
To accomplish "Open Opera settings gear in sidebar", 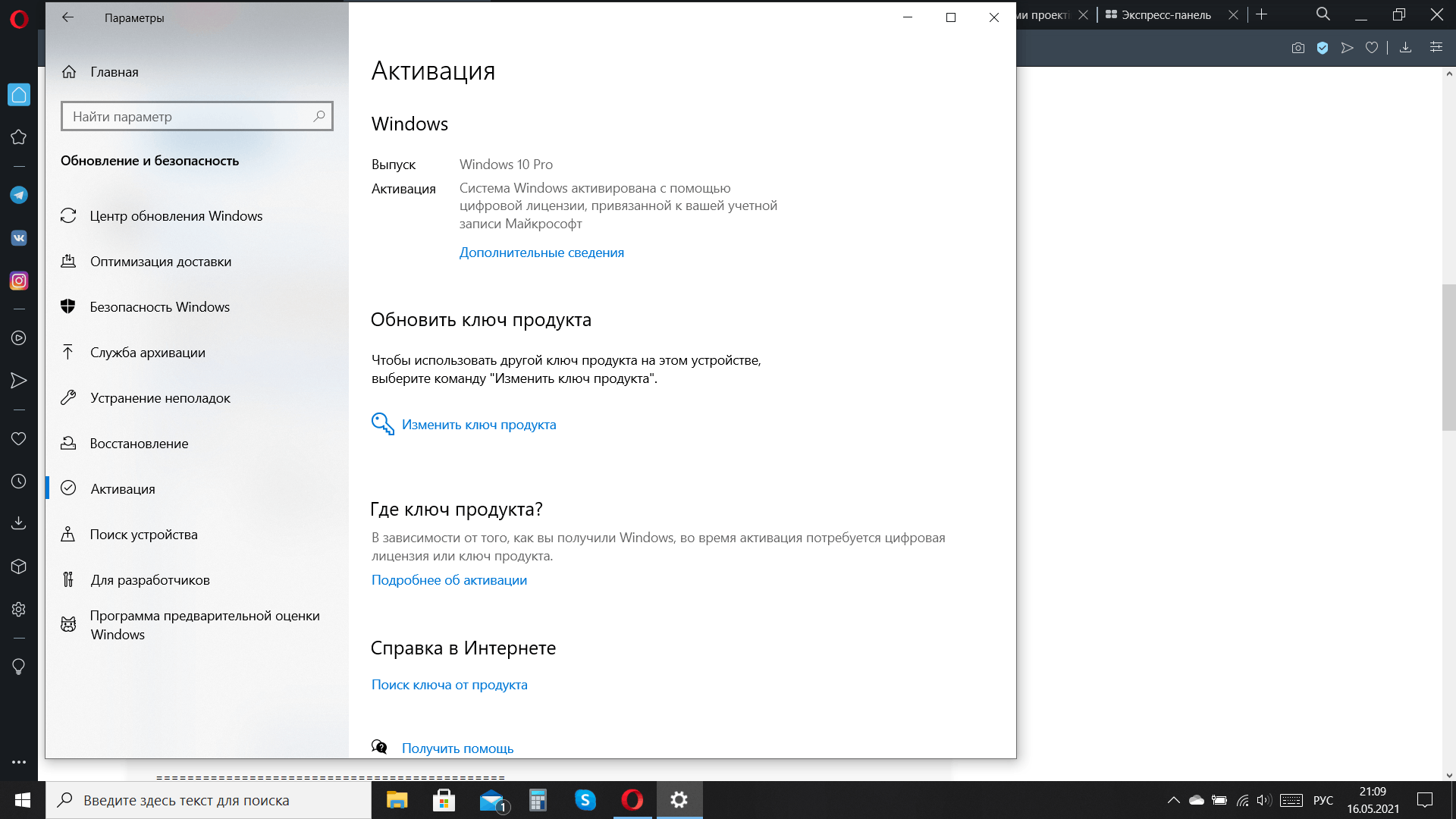I will (x=19, y=609).
